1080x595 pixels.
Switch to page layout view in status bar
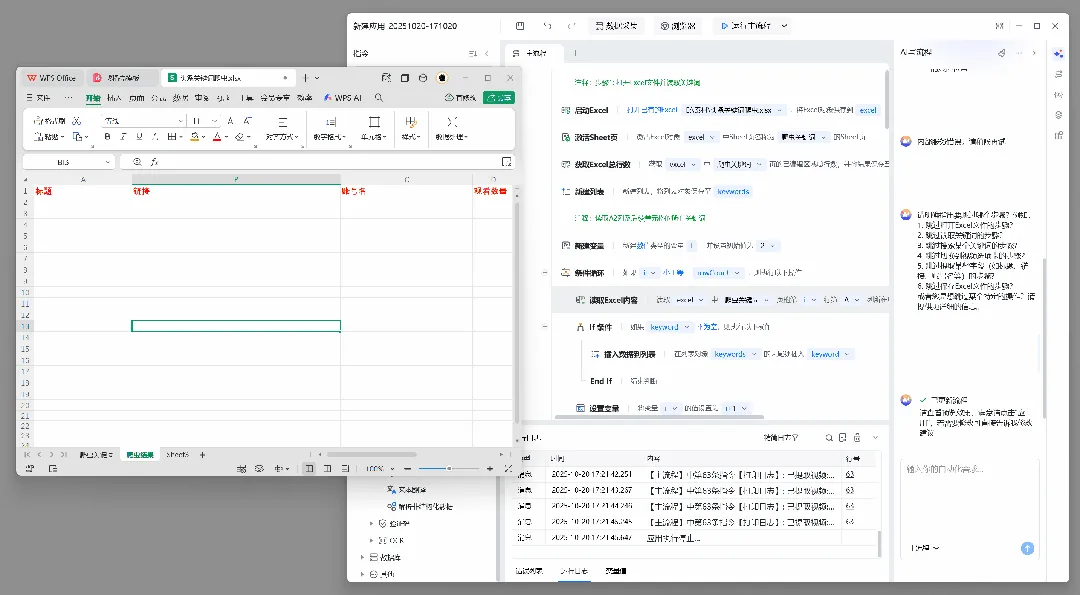327,468
